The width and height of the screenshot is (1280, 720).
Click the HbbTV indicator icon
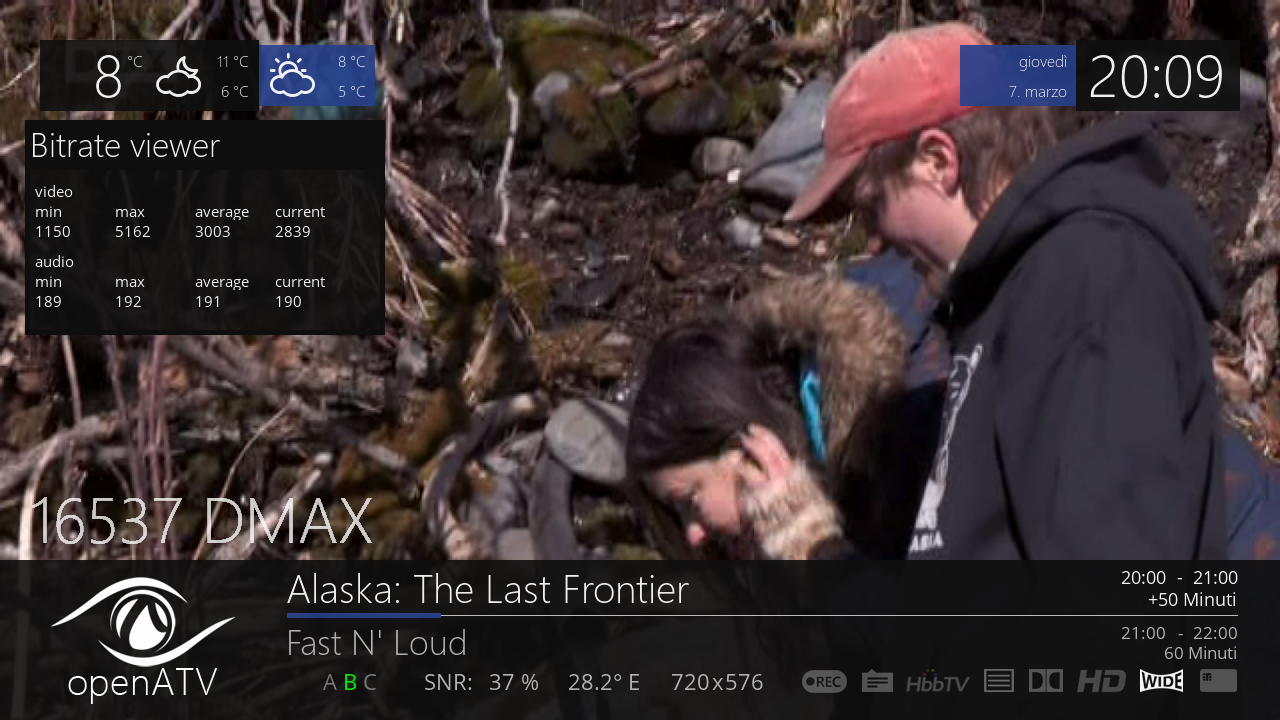[x=938, y=682]
